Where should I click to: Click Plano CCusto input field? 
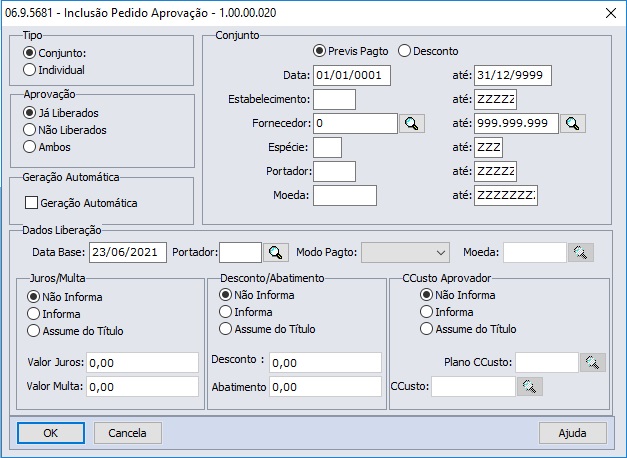pos(547,362)
